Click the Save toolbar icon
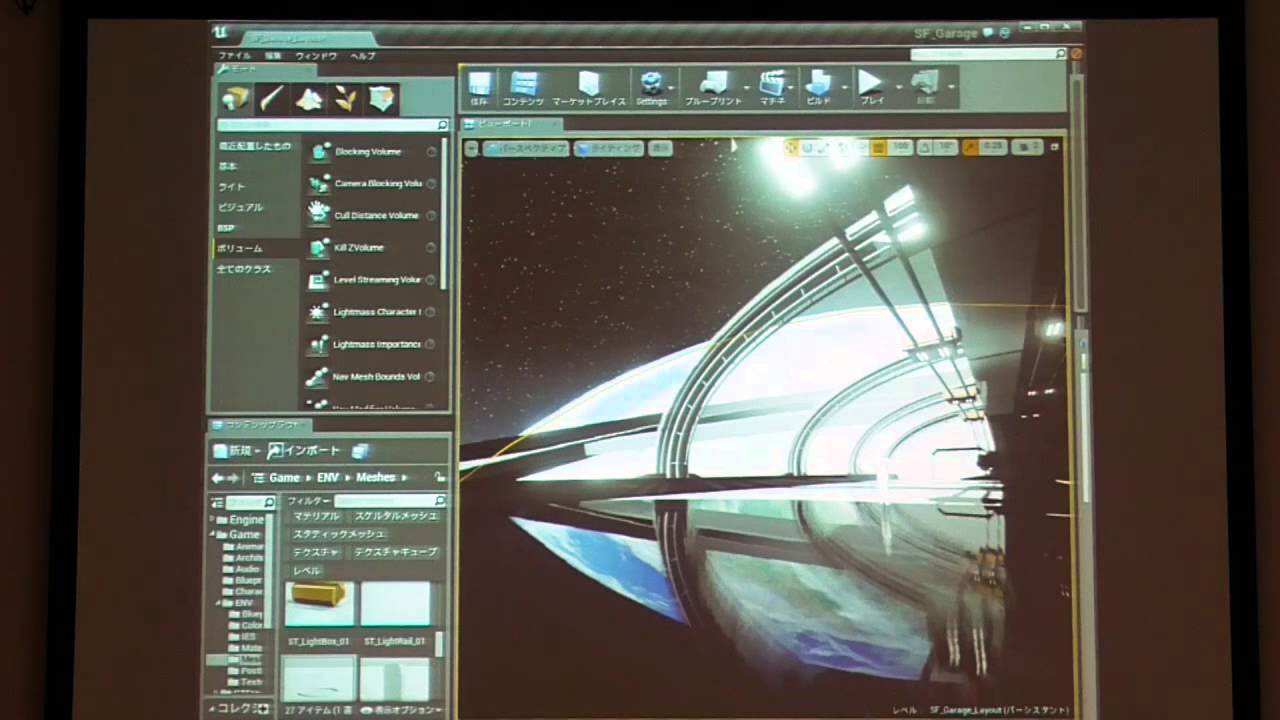Image resolution: width=1280 pixels, height=720 pixels. pyautogui.click(x=480, y=84)
